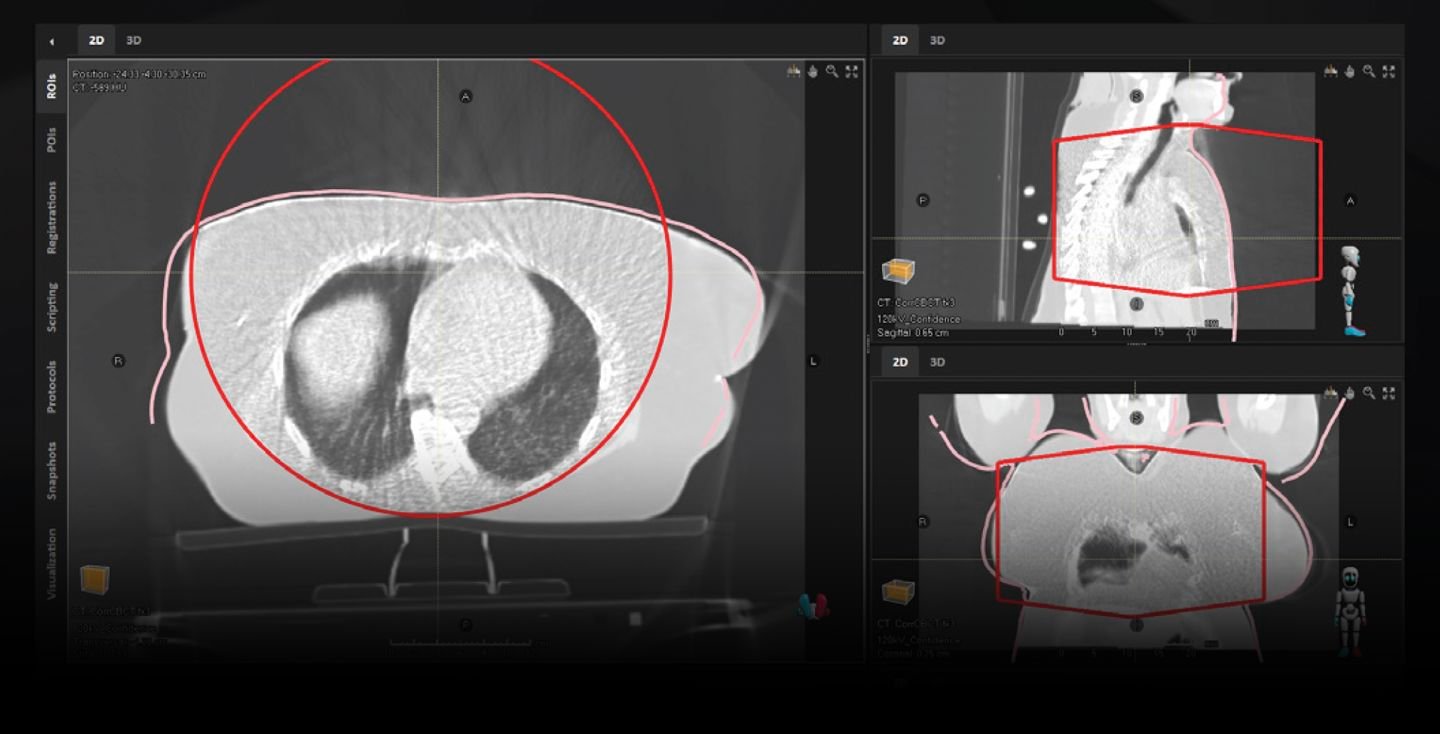
Task: Click the orange image box in axial view
Action: [x=95, y=579]
